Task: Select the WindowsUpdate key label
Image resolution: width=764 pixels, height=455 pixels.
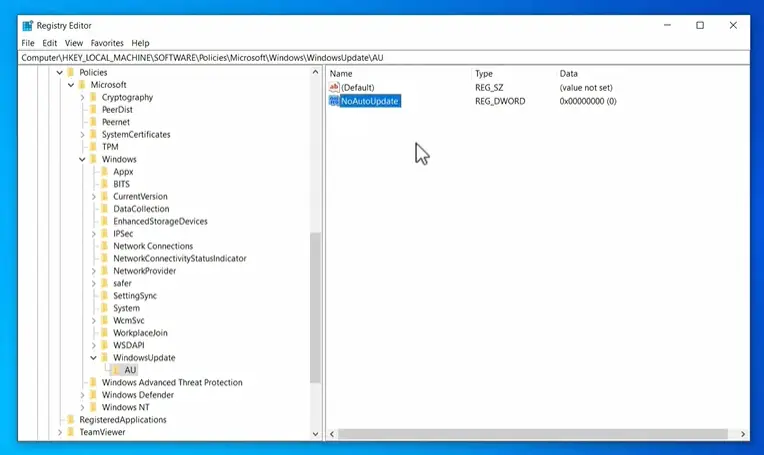Action: [144, 358]
